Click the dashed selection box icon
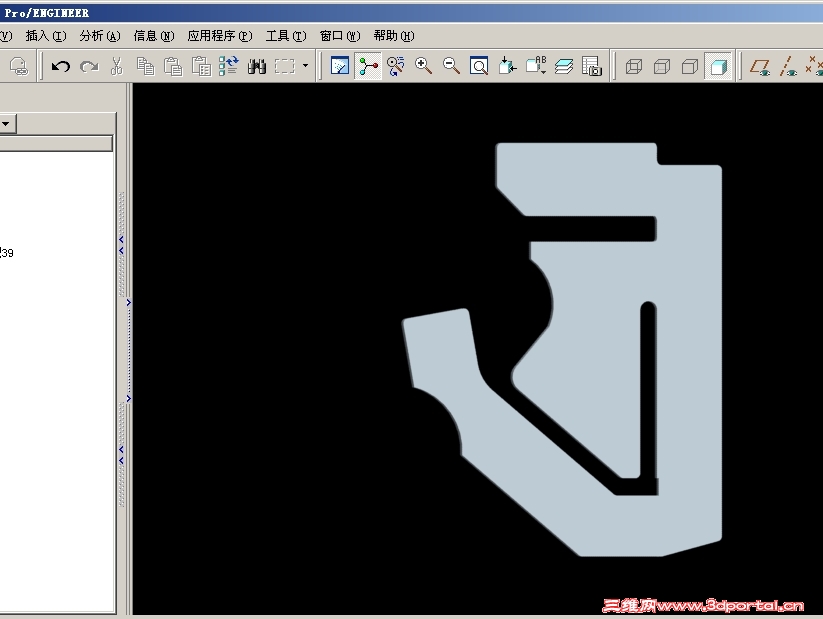Viewport: 823px width, 619px height. [x=284, y=66]
